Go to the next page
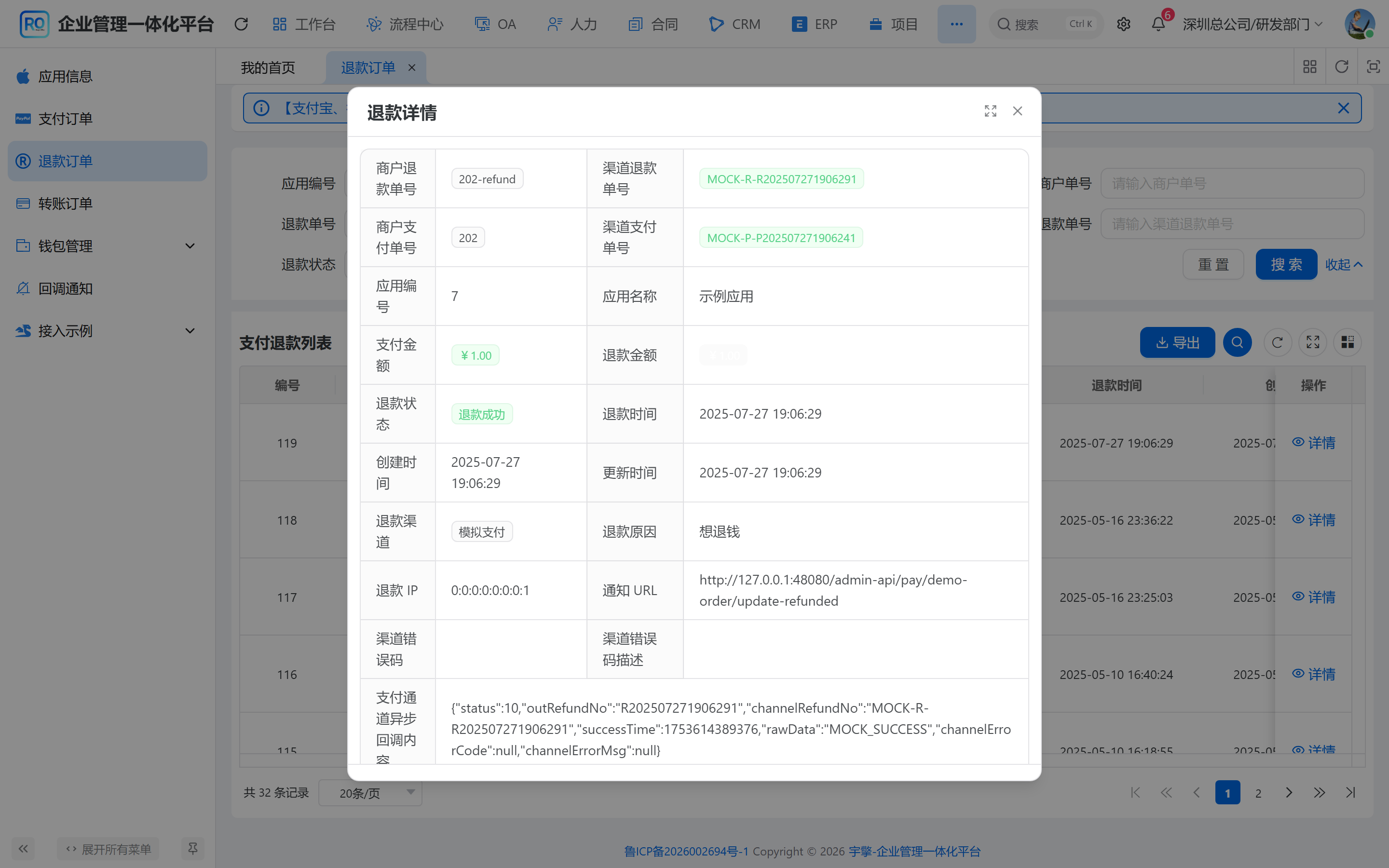This screenshot has width=1389, height=868. (x=1289, y=793)
